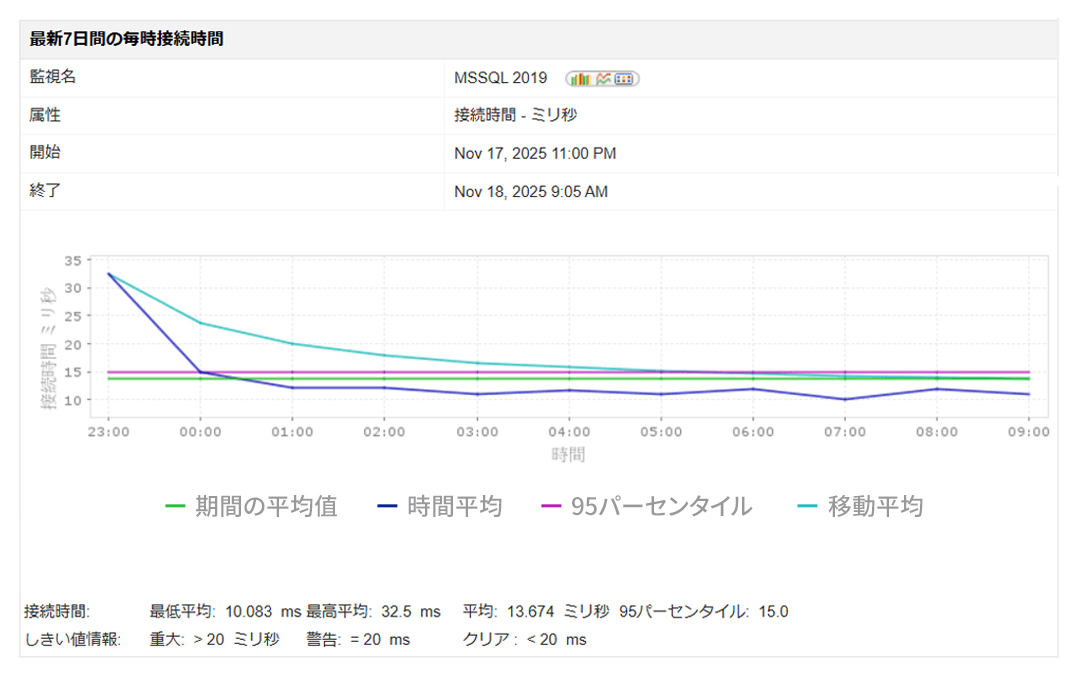Click the 07:00 x-axis tick label
This screenshot has width=1067, height=684.
click(x=844, y=432)
